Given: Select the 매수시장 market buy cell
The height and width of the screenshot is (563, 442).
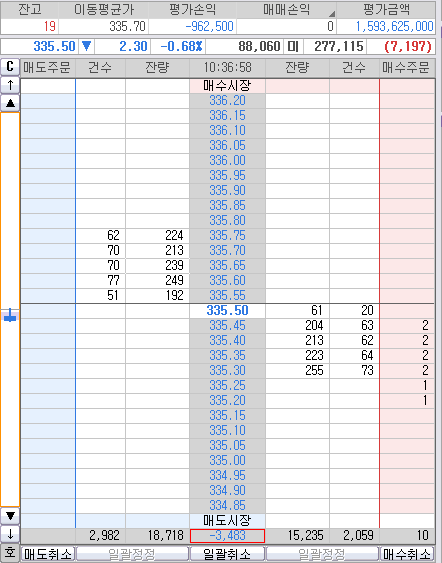Looking at the screenshot, I should (227, 86).
